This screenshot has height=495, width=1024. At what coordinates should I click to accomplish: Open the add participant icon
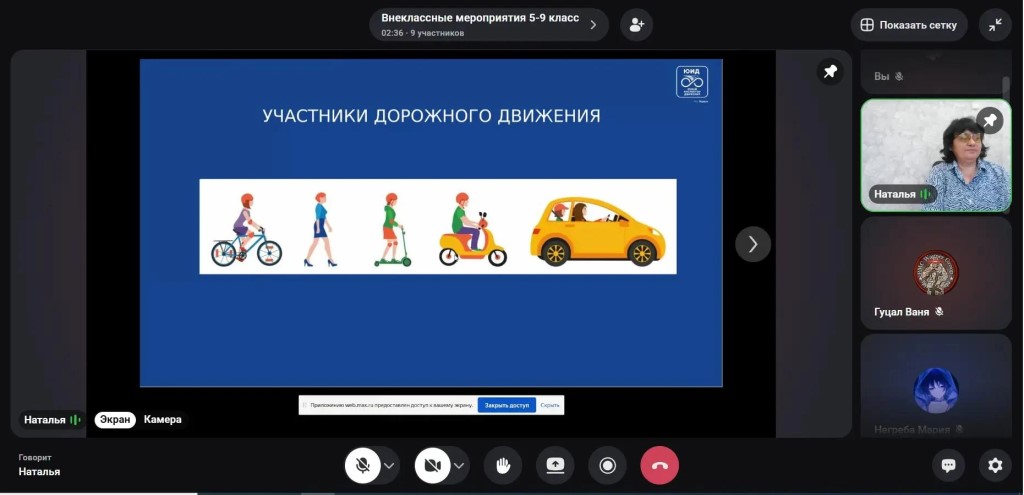(636, 25)
